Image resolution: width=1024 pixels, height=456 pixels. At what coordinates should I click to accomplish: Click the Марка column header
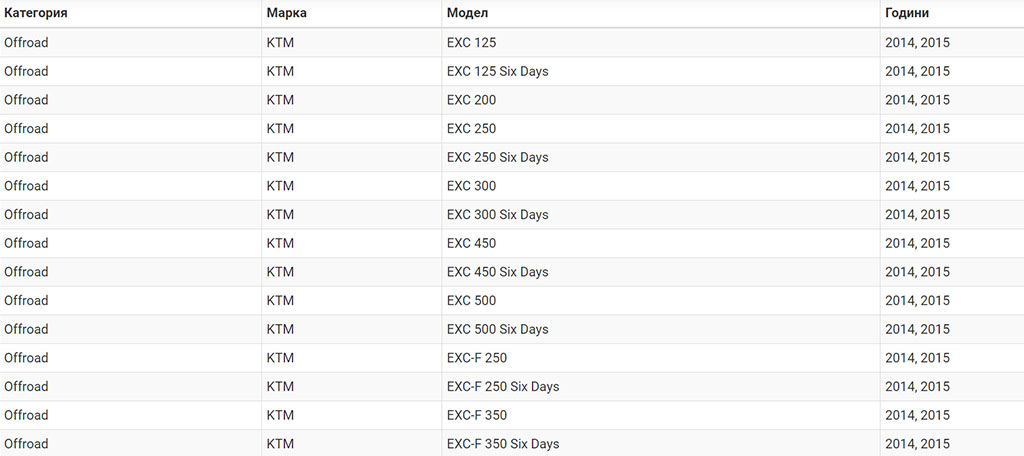pyautogui.click(x=351, y=13)
